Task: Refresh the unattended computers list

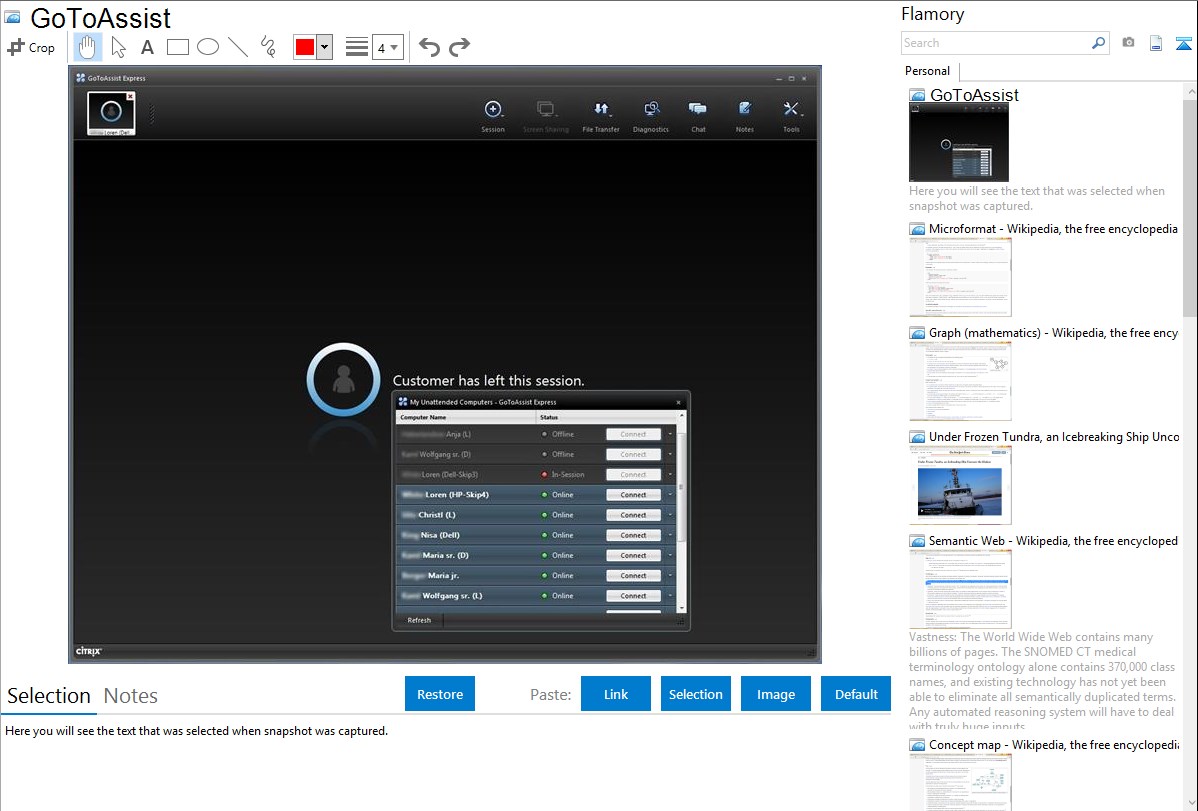Action: [x=419, y=621]
